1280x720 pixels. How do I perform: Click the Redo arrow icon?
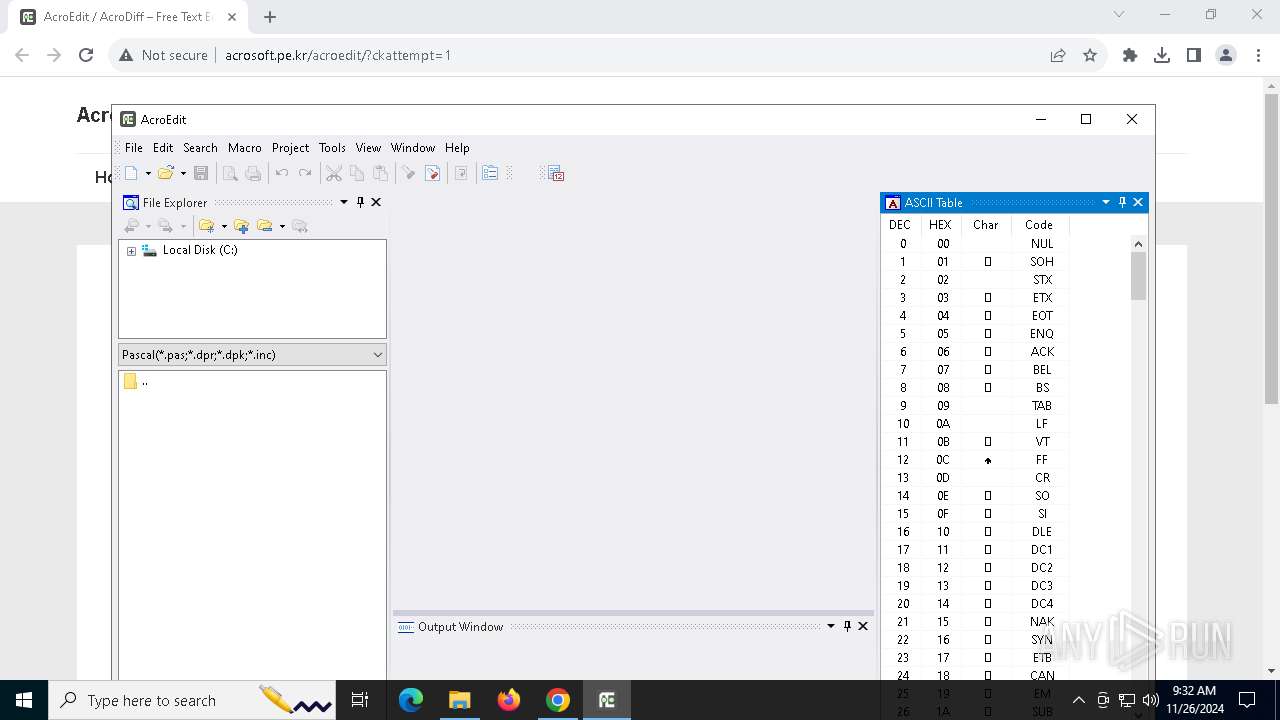coord(305,173)
